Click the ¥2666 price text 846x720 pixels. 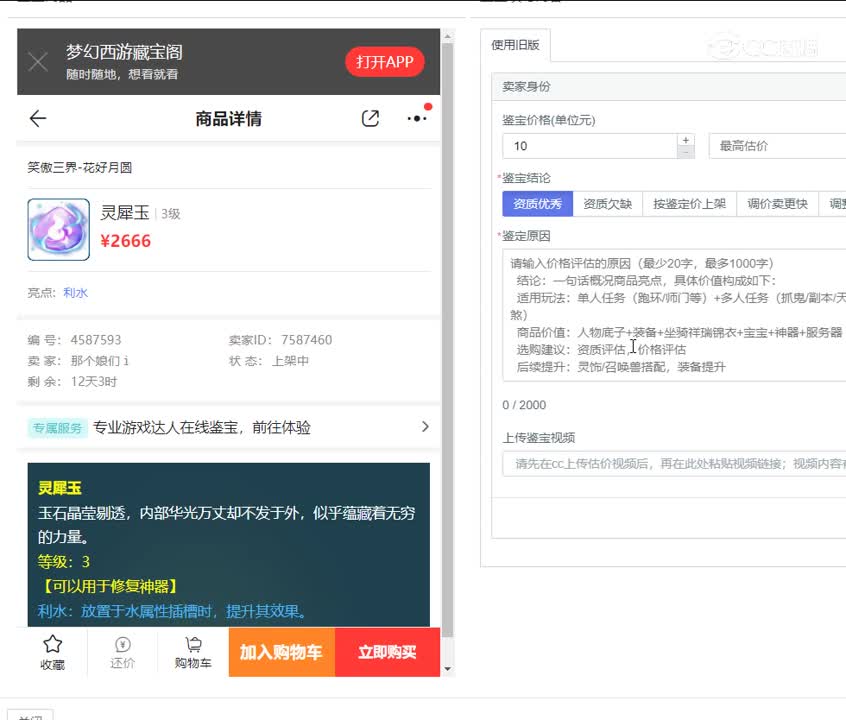tap(126, 241)
